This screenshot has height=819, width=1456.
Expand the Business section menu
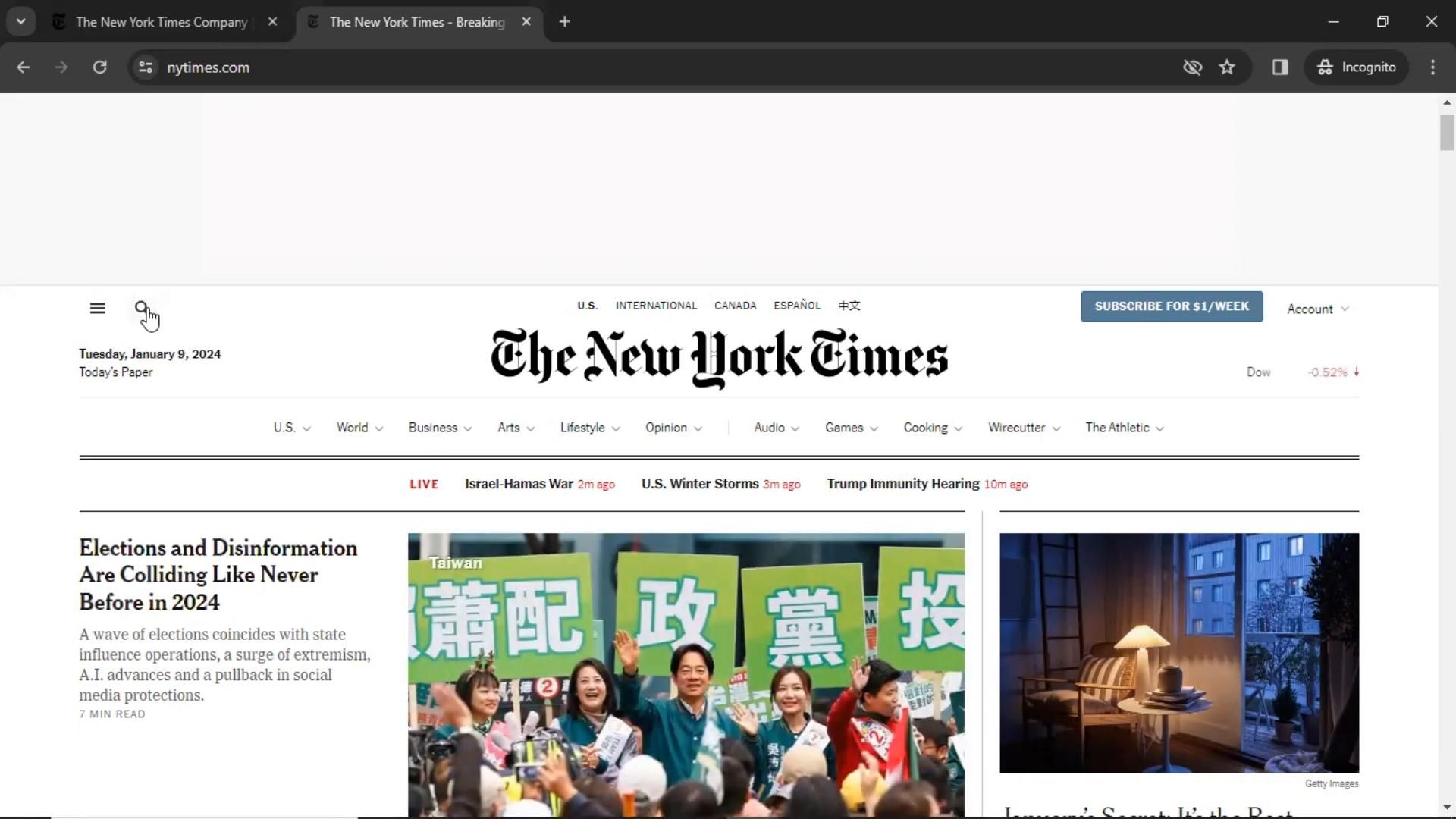(x=440, y=428)
